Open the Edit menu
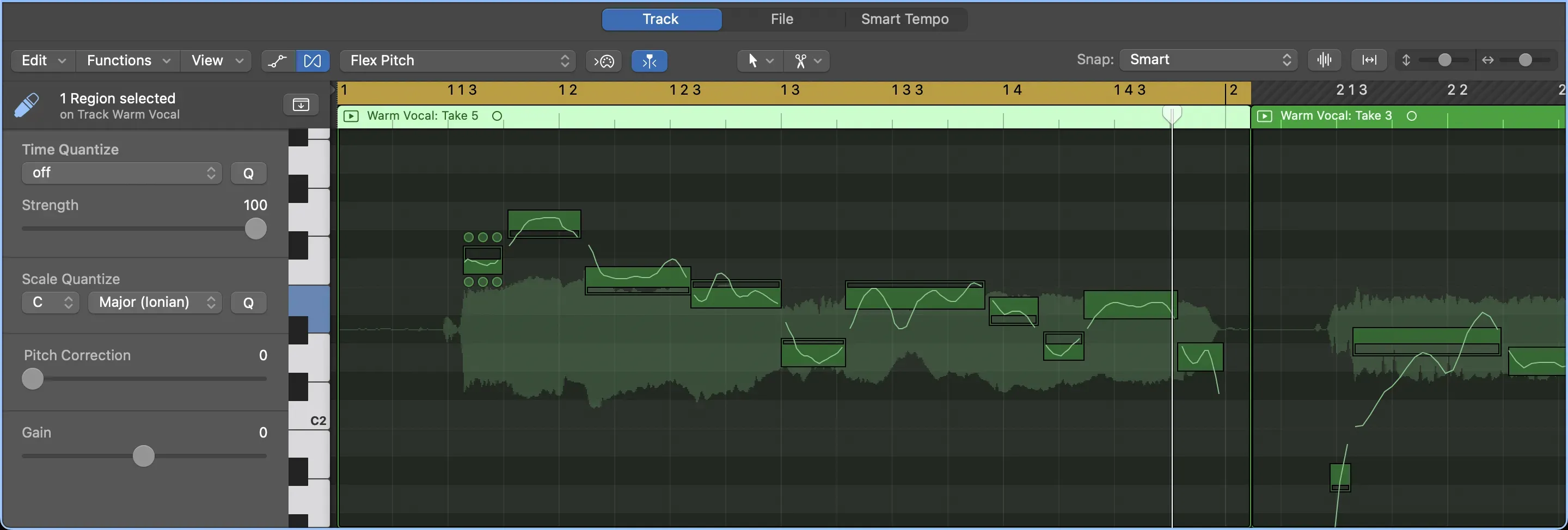Screen dimensions: 1568x530 point(42,60)
